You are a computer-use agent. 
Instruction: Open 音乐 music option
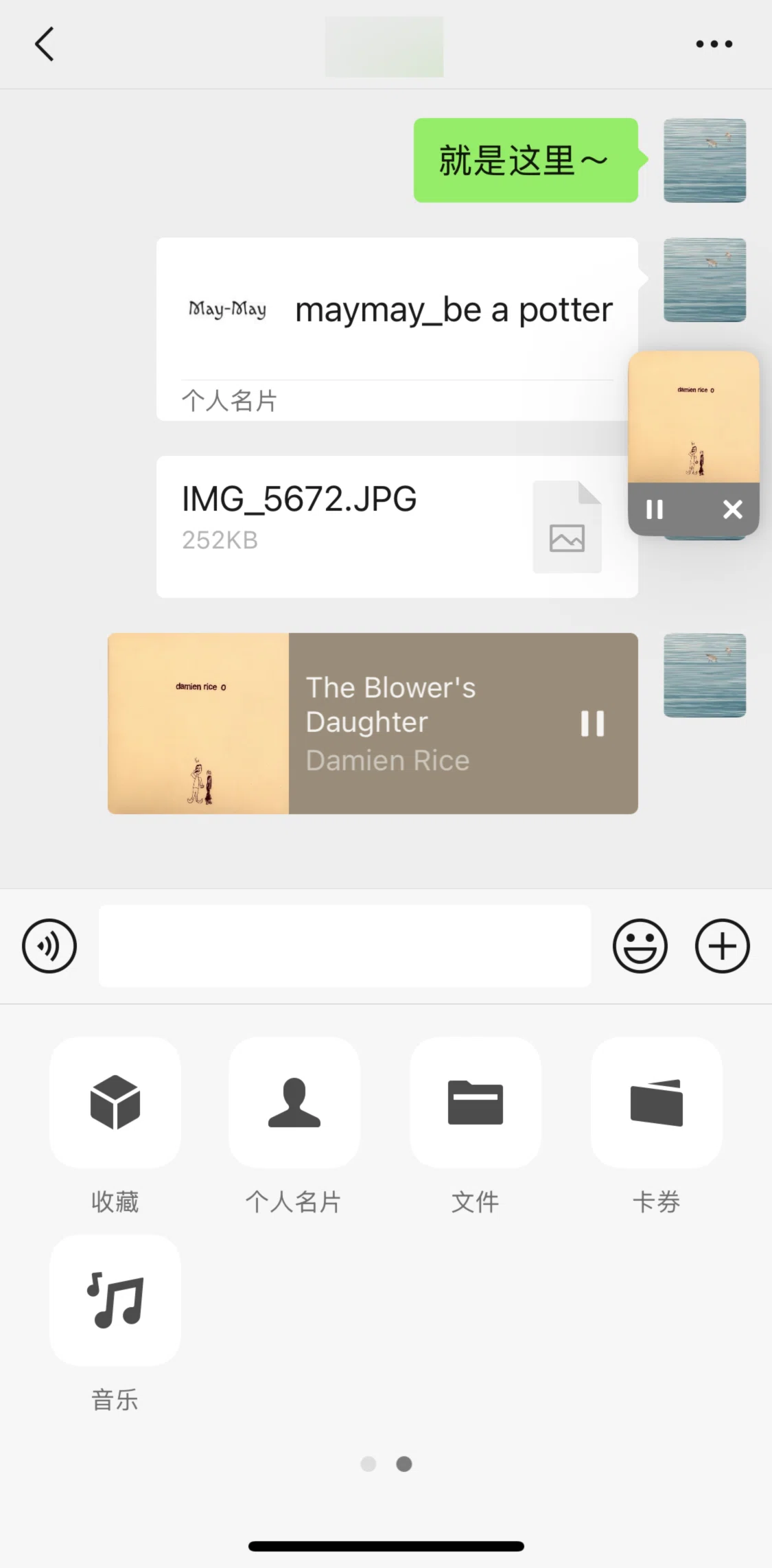(x=115, y=1300)
